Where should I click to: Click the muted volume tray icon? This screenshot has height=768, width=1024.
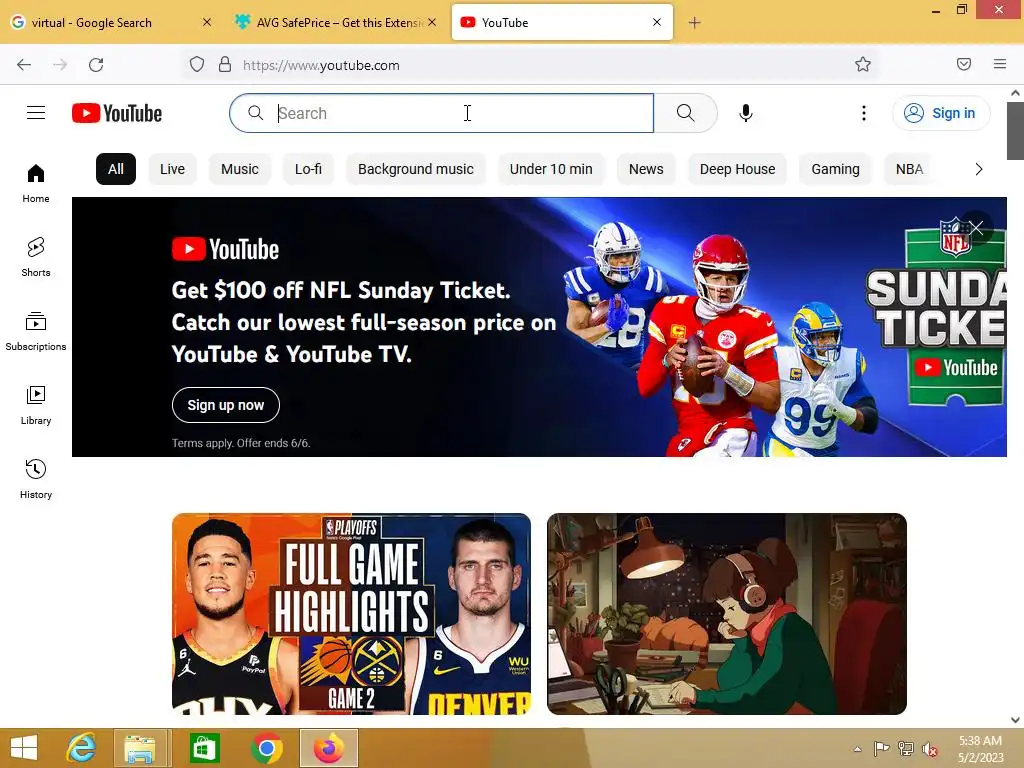[x=929, y=749]
